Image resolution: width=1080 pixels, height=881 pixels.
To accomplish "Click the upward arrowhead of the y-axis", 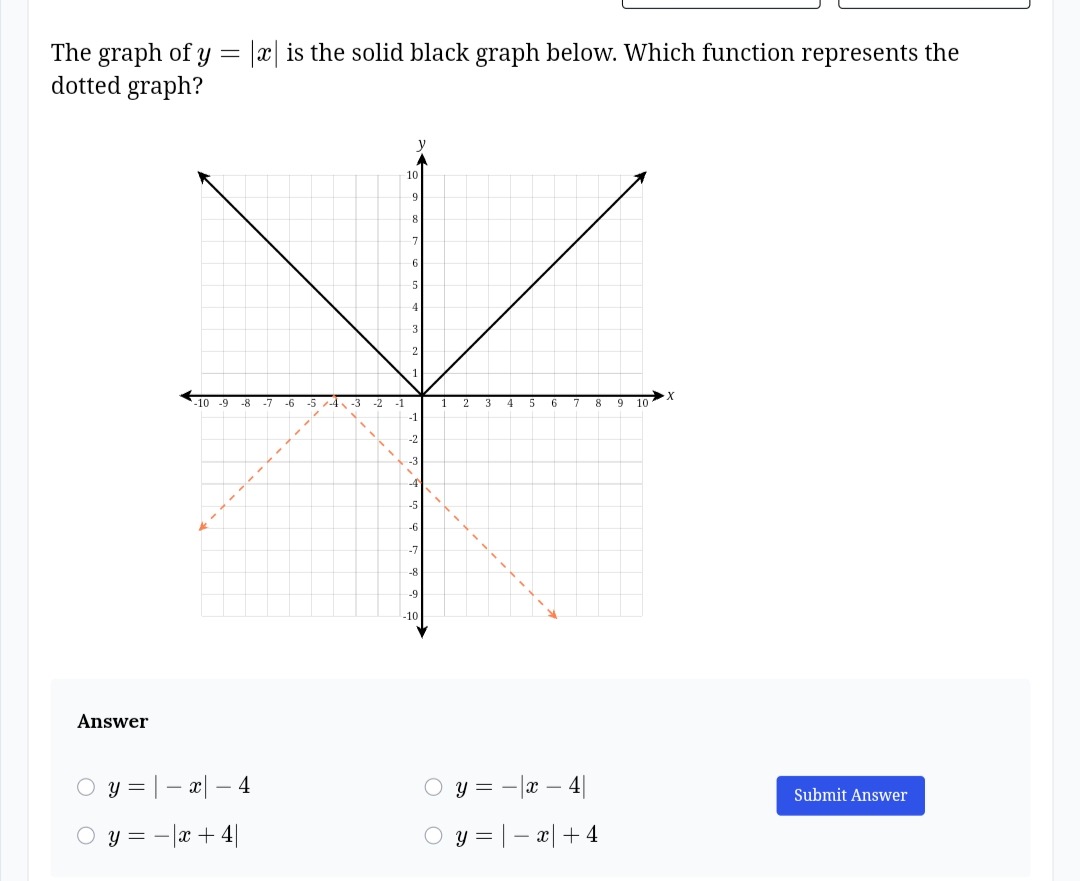I will point(422,160).
